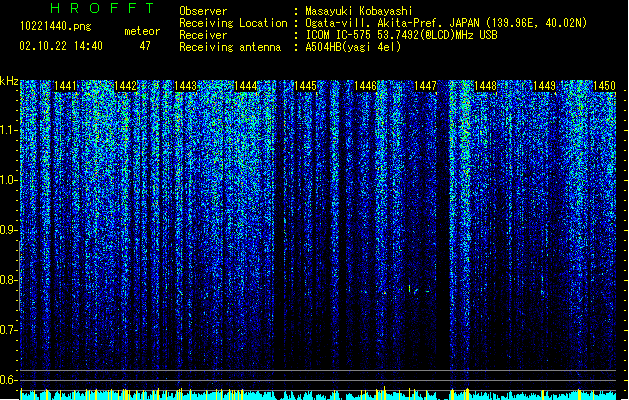This screenshot has width=629, height=400.
Task: Click the 1441 time marker
Action: coord(65,86)
